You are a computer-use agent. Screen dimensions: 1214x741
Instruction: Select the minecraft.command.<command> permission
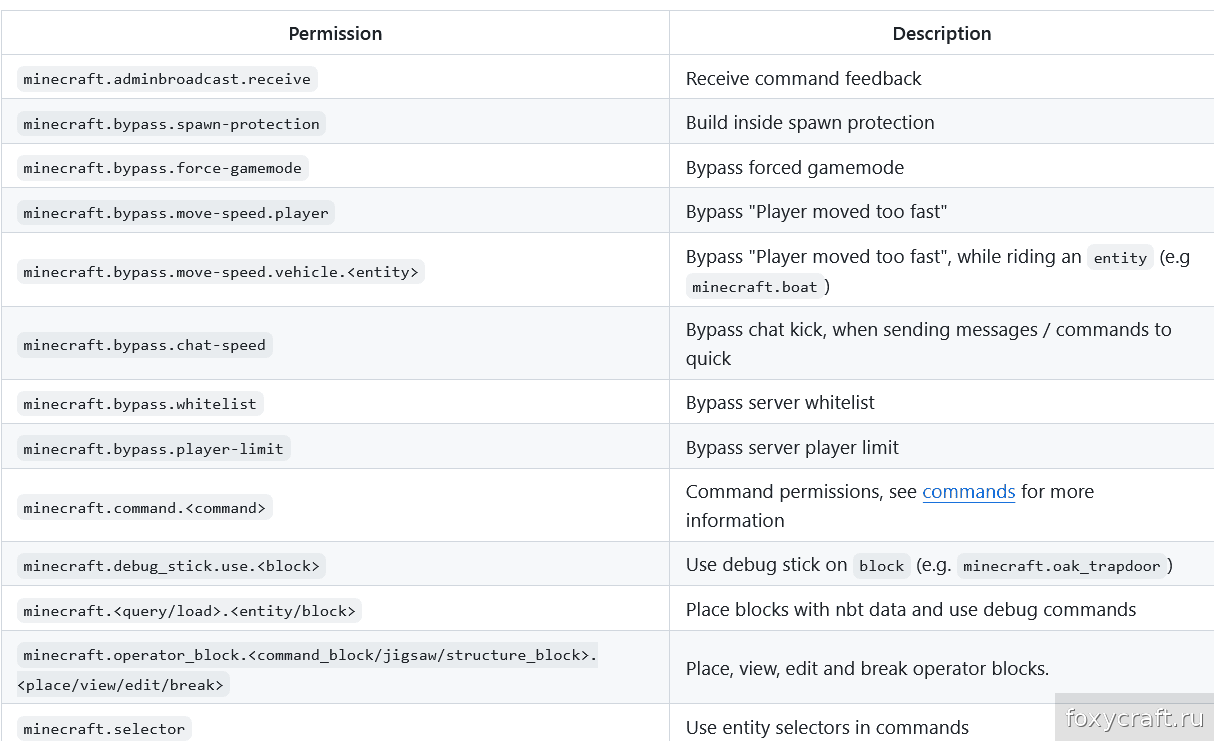pyautogui.click(x=145, y=508)
